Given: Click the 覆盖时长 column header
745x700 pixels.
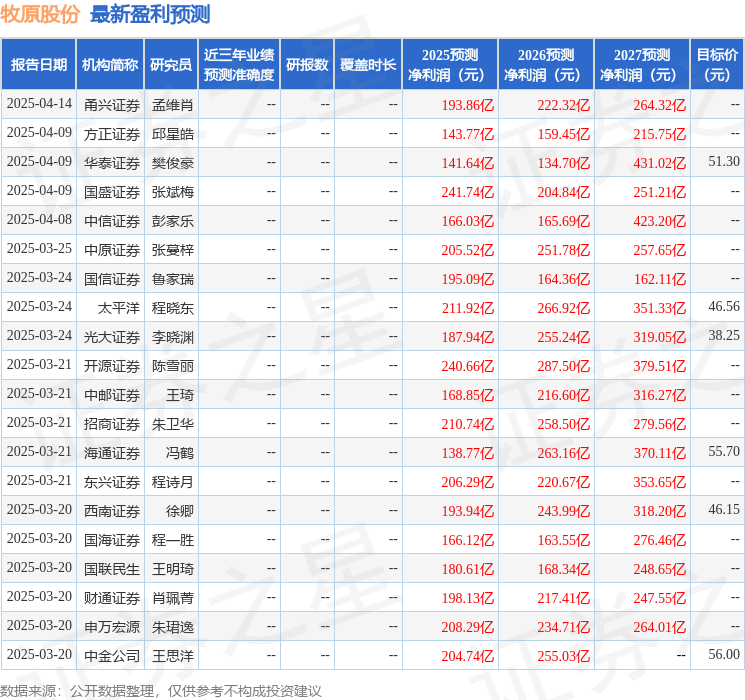Looking at the screenshot, I should 368,64.
